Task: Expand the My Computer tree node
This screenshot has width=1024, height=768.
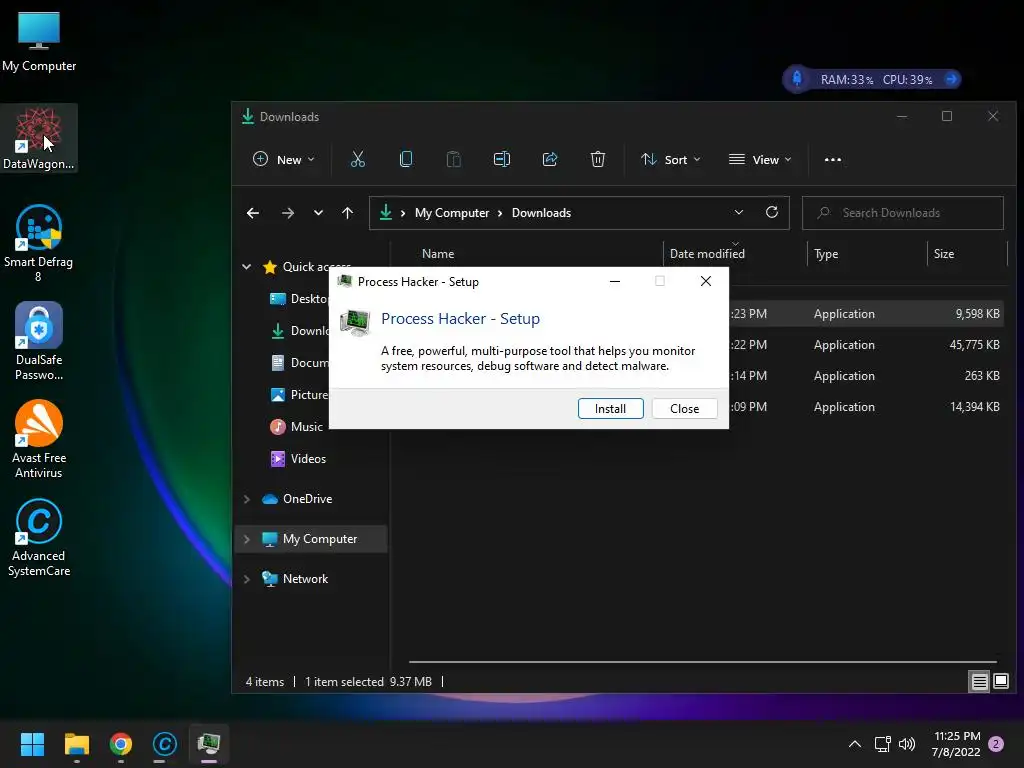Action: 247,539
